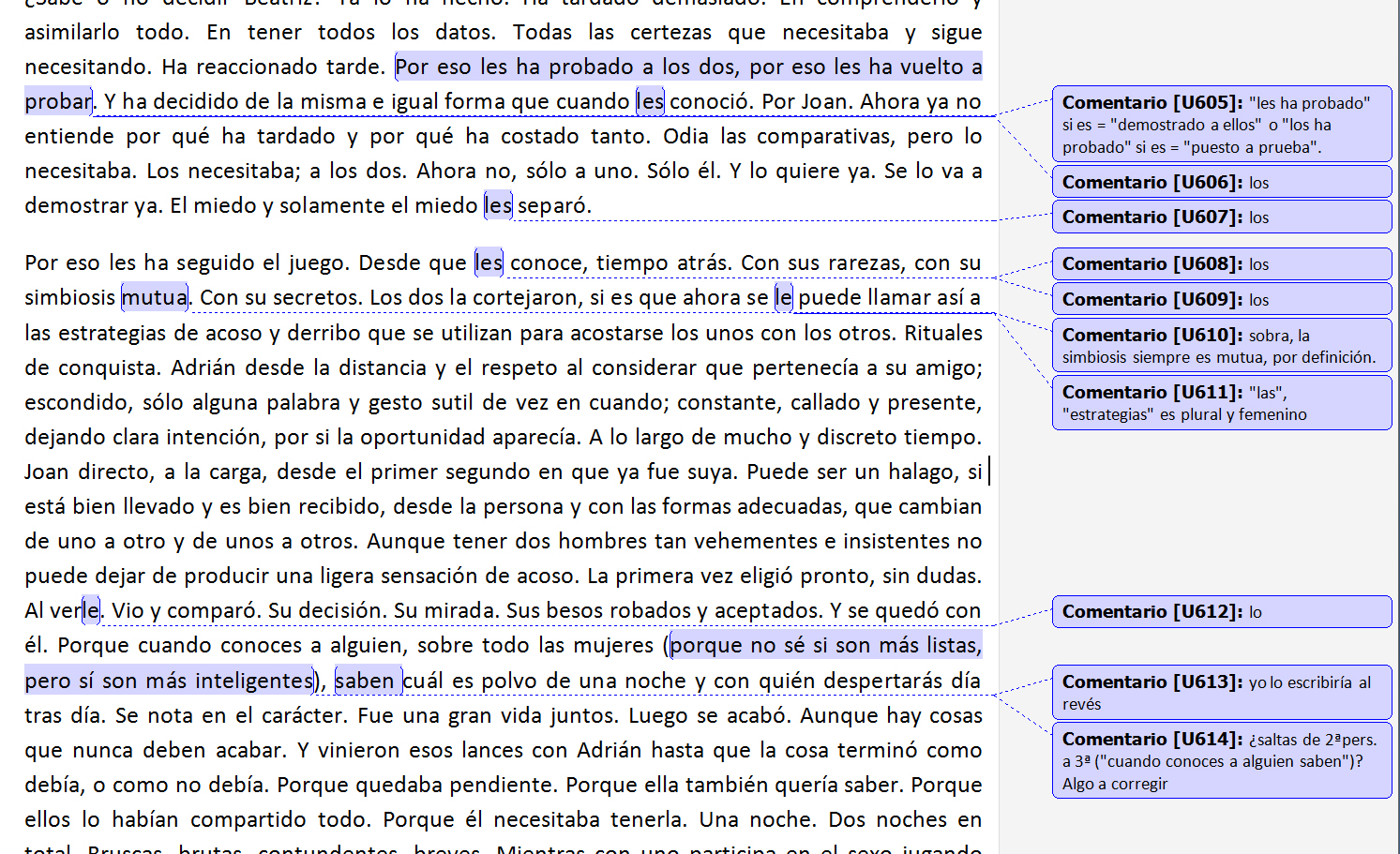Screen dimensions: 1400x854
Task: Open comment U605 about "les ha probado"
Action: click(x=1222, y=124)
